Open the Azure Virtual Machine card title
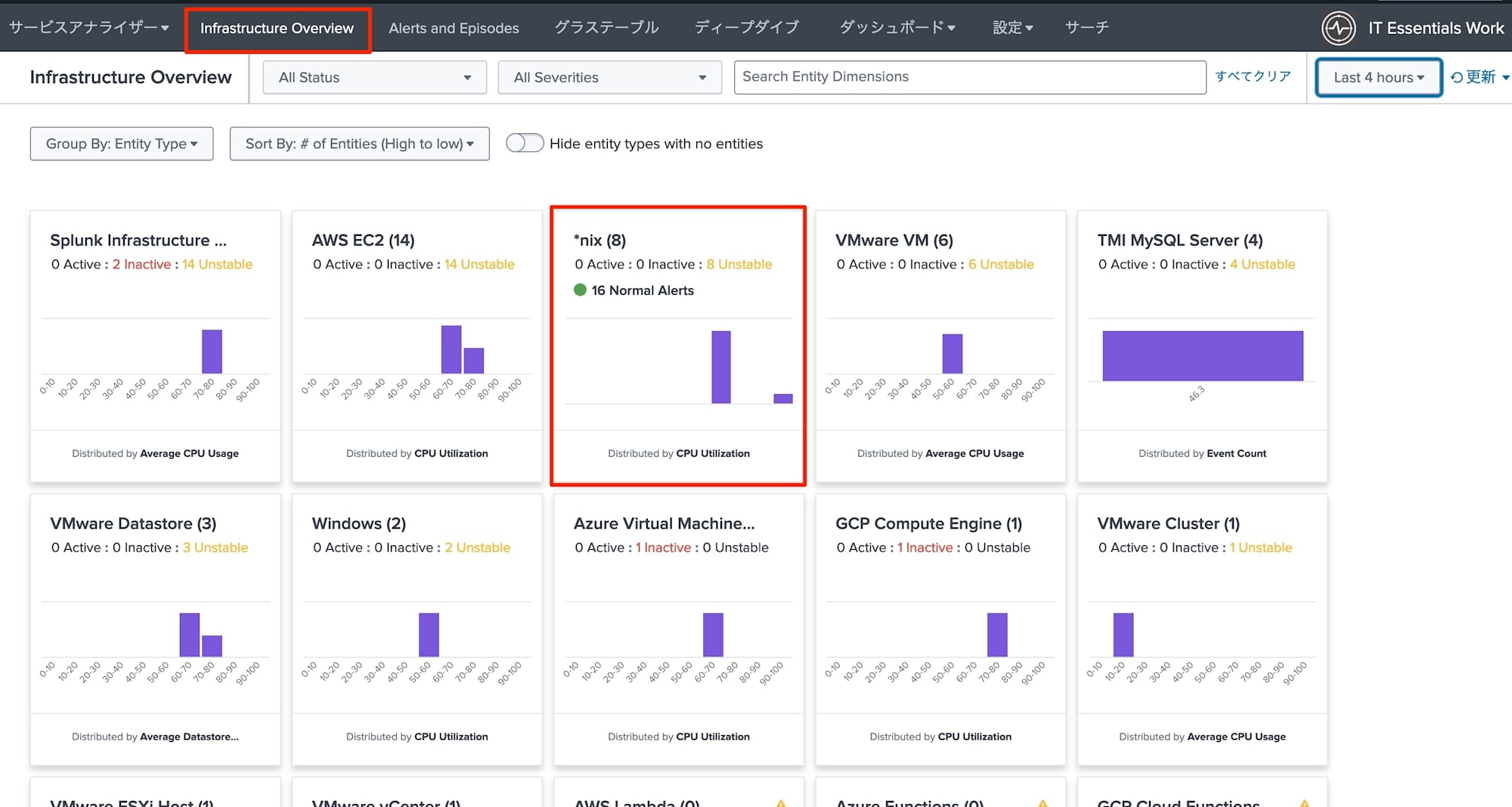Image resolution: width=1512 pixels, height=807 pixels. click(x=664, y=523)
